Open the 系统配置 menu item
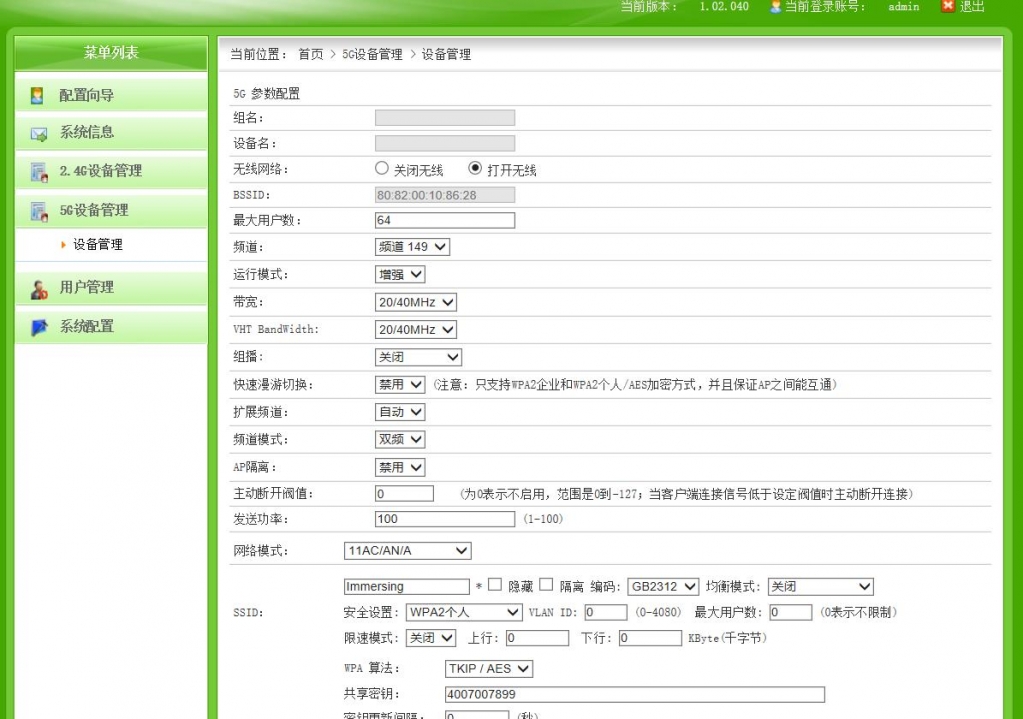Image resolution: width=1023 pixels, height=719 pixels. [x=111, y=326]
